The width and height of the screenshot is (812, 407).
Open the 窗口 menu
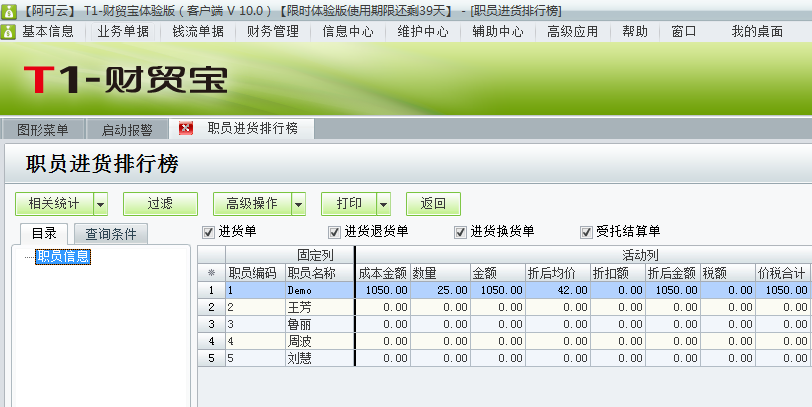pos(684,32)
